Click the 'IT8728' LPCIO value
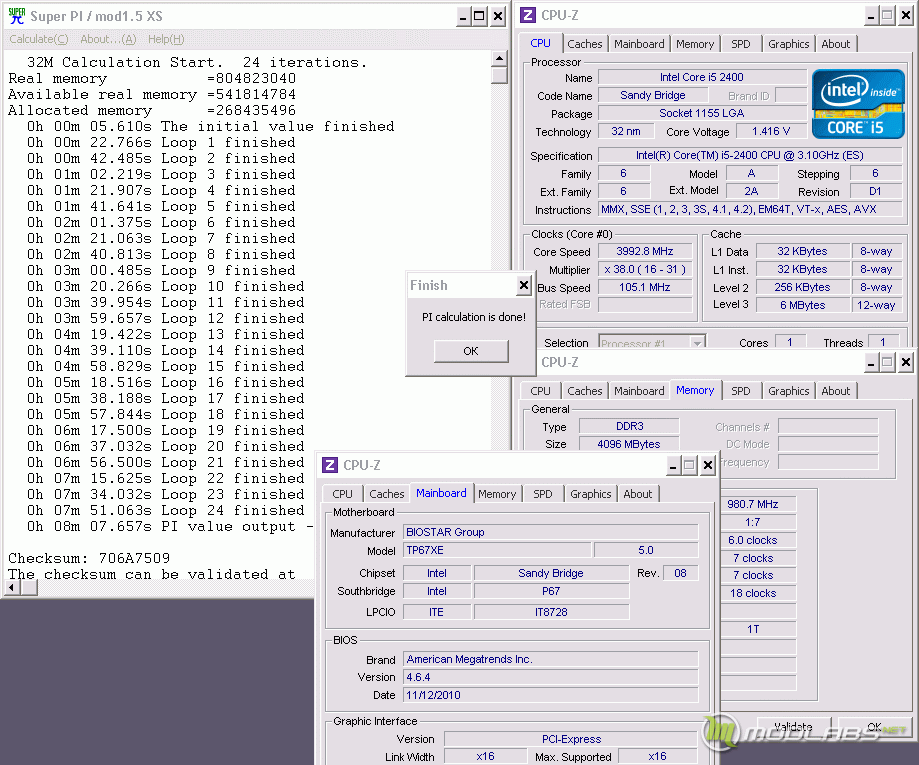This screenshot has height=765, width=919. pyautogui.click(x=551, y=612)
